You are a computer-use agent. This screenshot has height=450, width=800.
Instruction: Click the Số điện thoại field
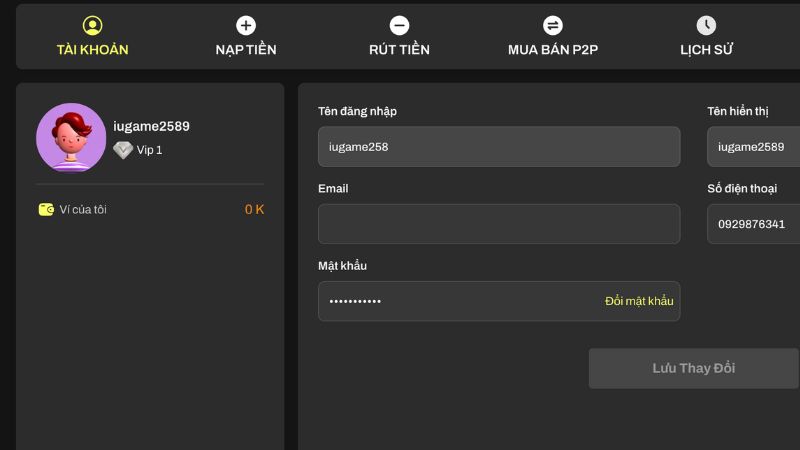(752, 224)
